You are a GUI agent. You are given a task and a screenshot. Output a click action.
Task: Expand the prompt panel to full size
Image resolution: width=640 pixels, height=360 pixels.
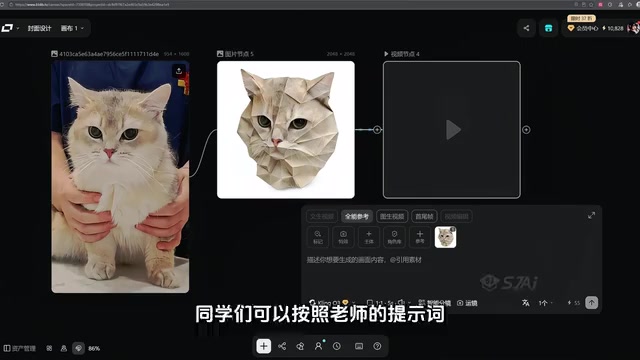coord(591,215)
